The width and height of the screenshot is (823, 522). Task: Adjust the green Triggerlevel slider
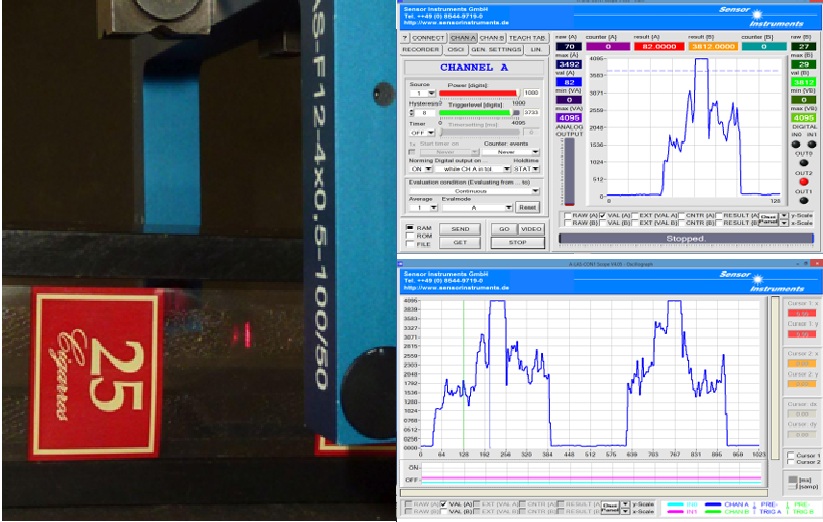pyautogui.click(x=478, y=113)
